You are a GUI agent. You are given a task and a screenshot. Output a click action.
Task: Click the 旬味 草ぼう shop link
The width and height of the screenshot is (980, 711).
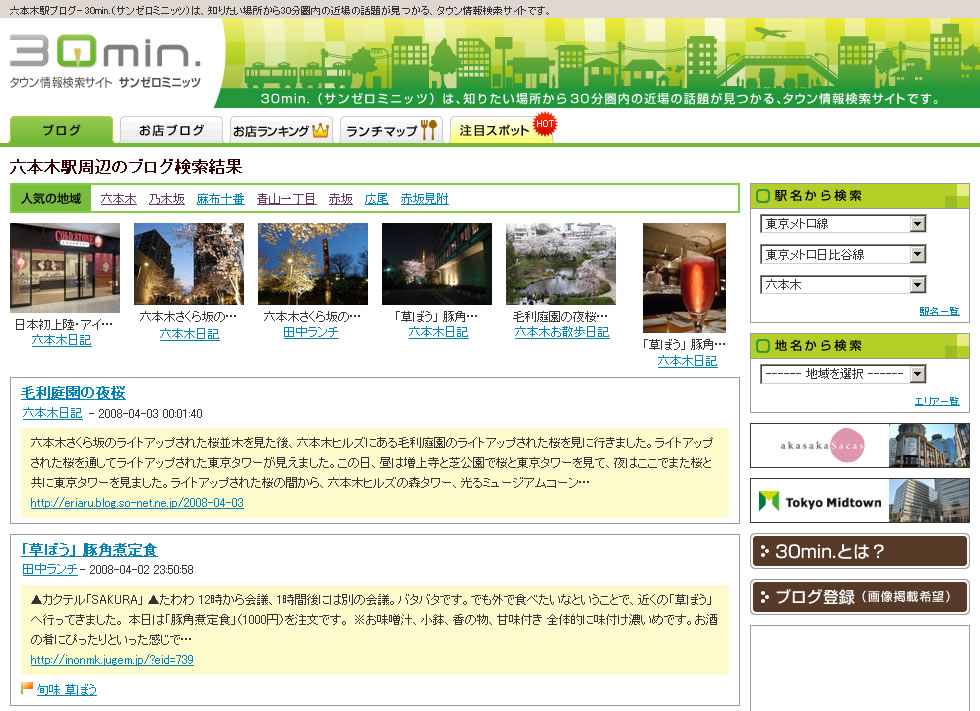point(66,689)
